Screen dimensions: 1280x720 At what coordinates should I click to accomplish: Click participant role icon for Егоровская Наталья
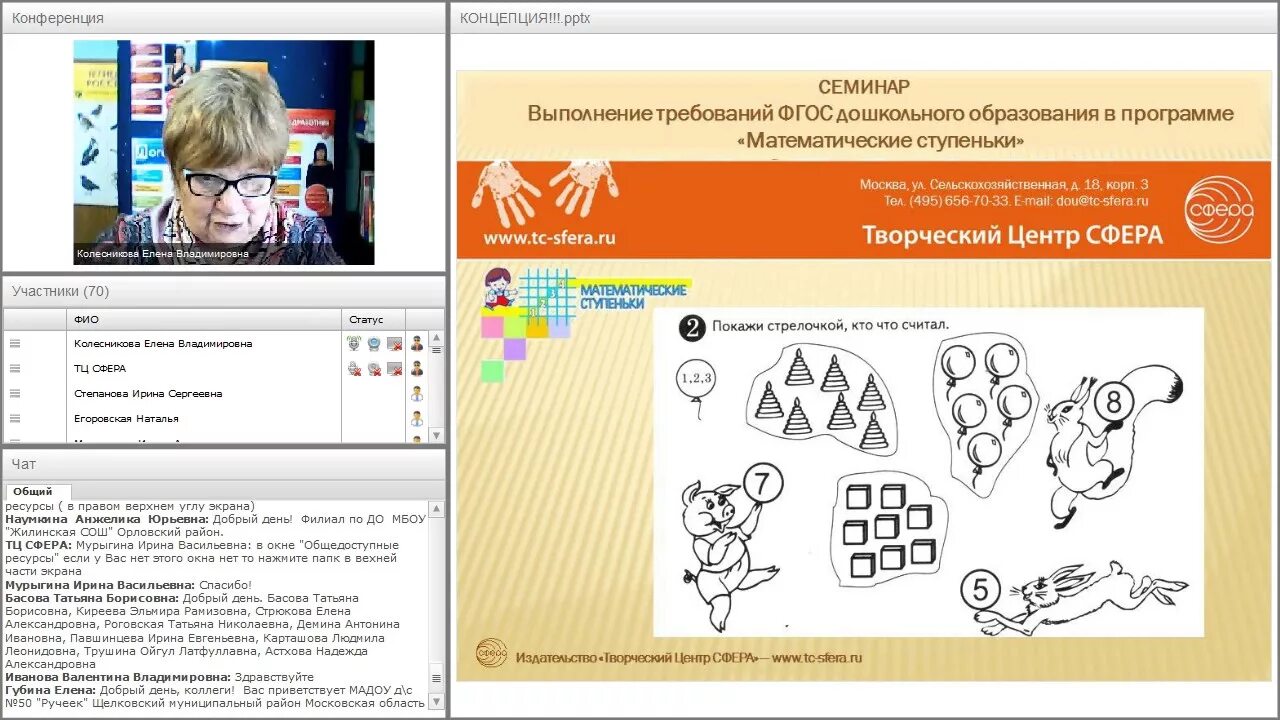417,418
